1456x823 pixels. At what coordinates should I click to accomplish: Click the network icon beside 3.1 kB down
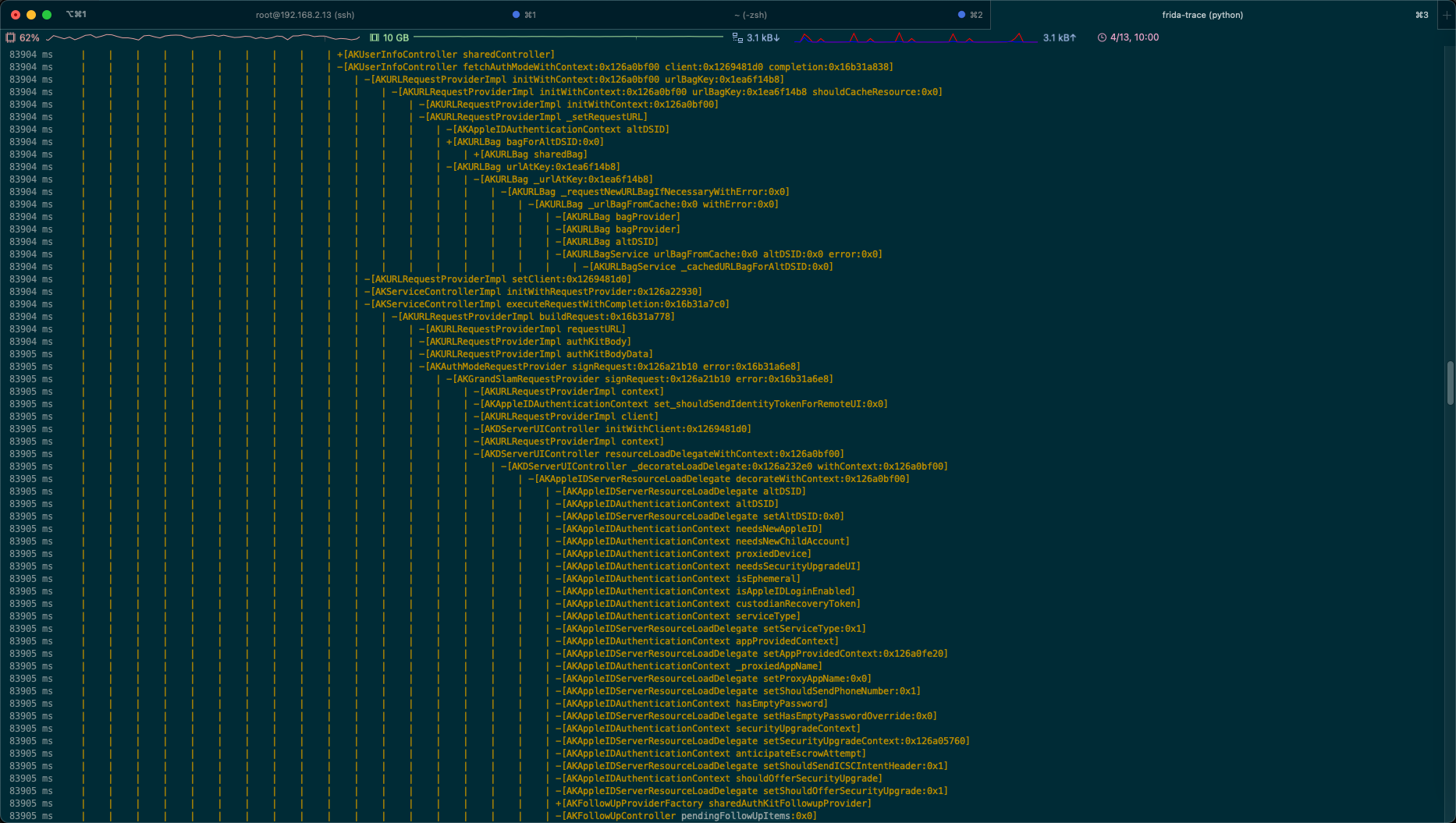(737, 37)
